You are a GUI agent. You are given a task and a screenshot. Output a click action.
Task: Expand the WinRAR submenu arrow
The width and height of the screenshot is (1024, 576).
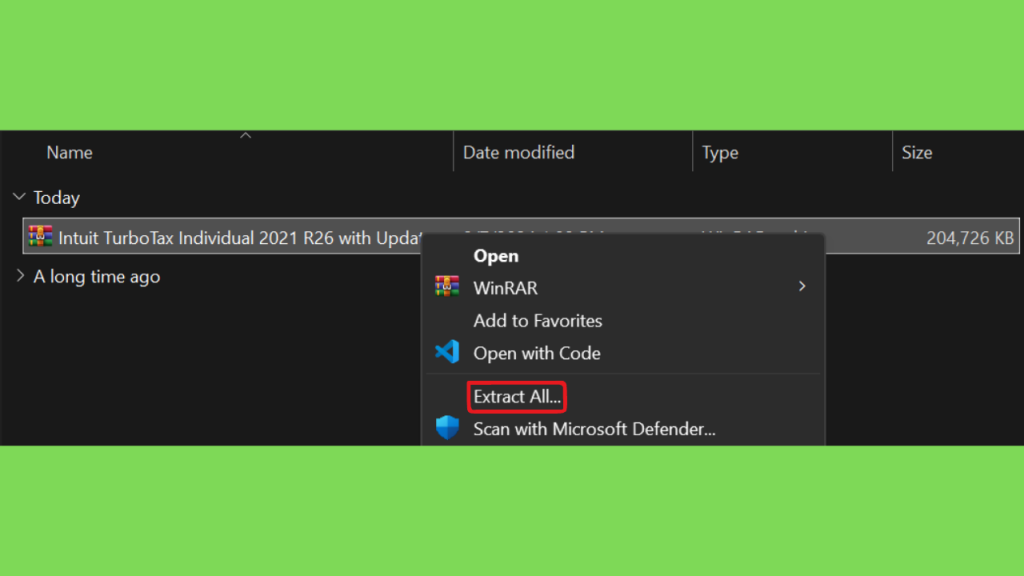click(802, 287)
